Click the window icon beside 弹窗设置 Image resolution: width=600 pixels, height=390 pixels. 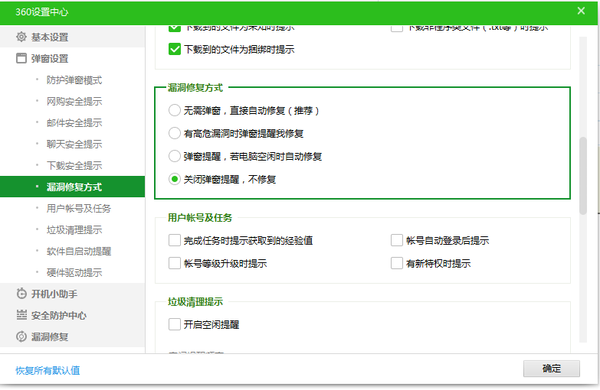[21, 58]
